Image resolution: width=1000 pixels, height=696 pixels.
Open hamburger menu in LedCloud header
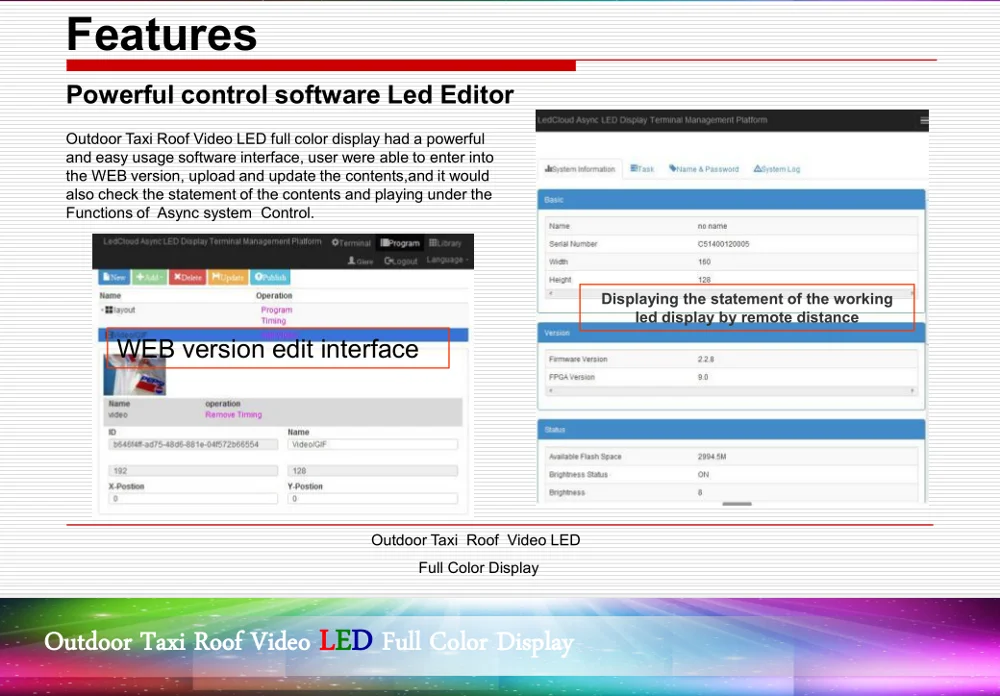923,120
